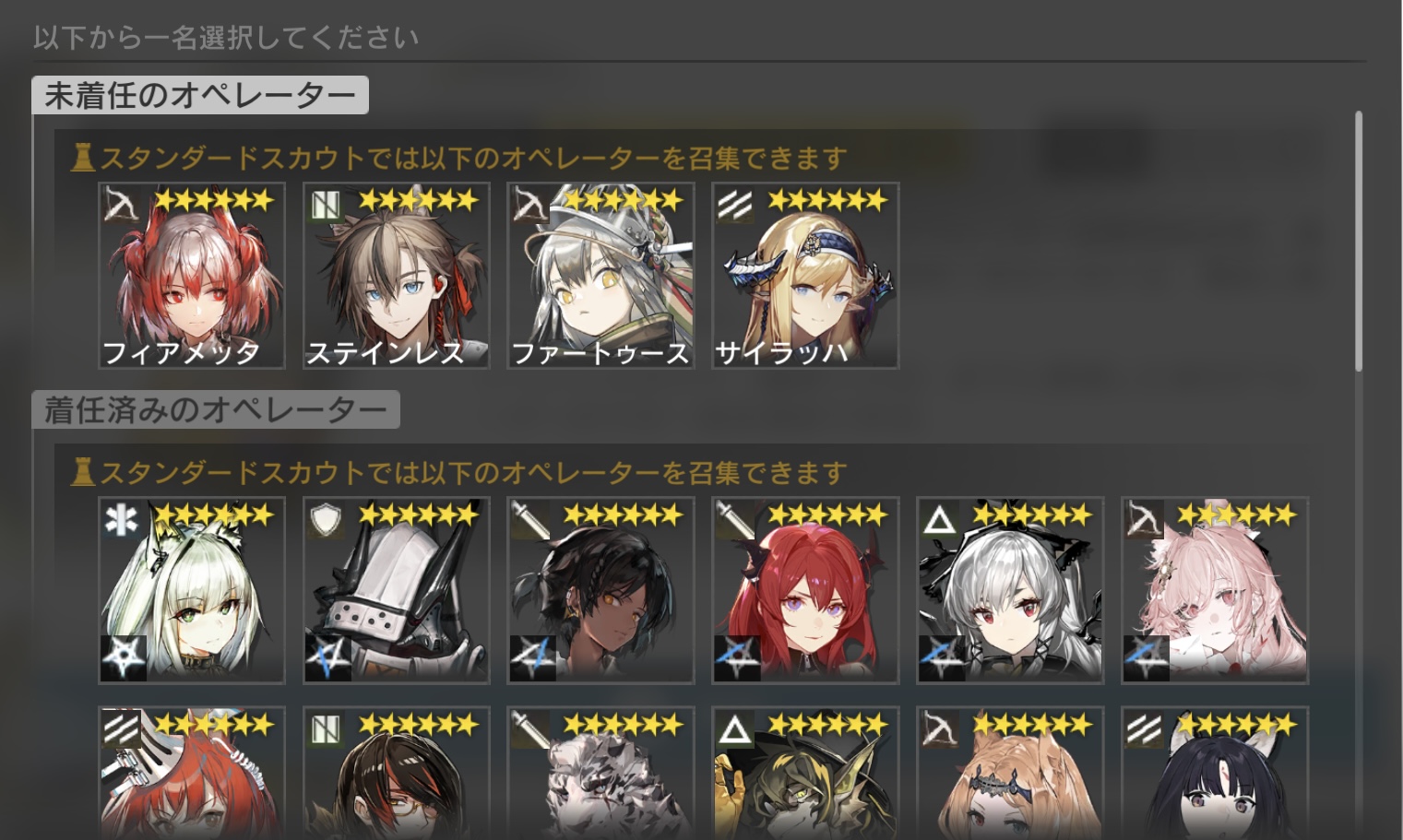
Task: Click the green-eyed white-haired medic operator
Action: click(192, 590)
